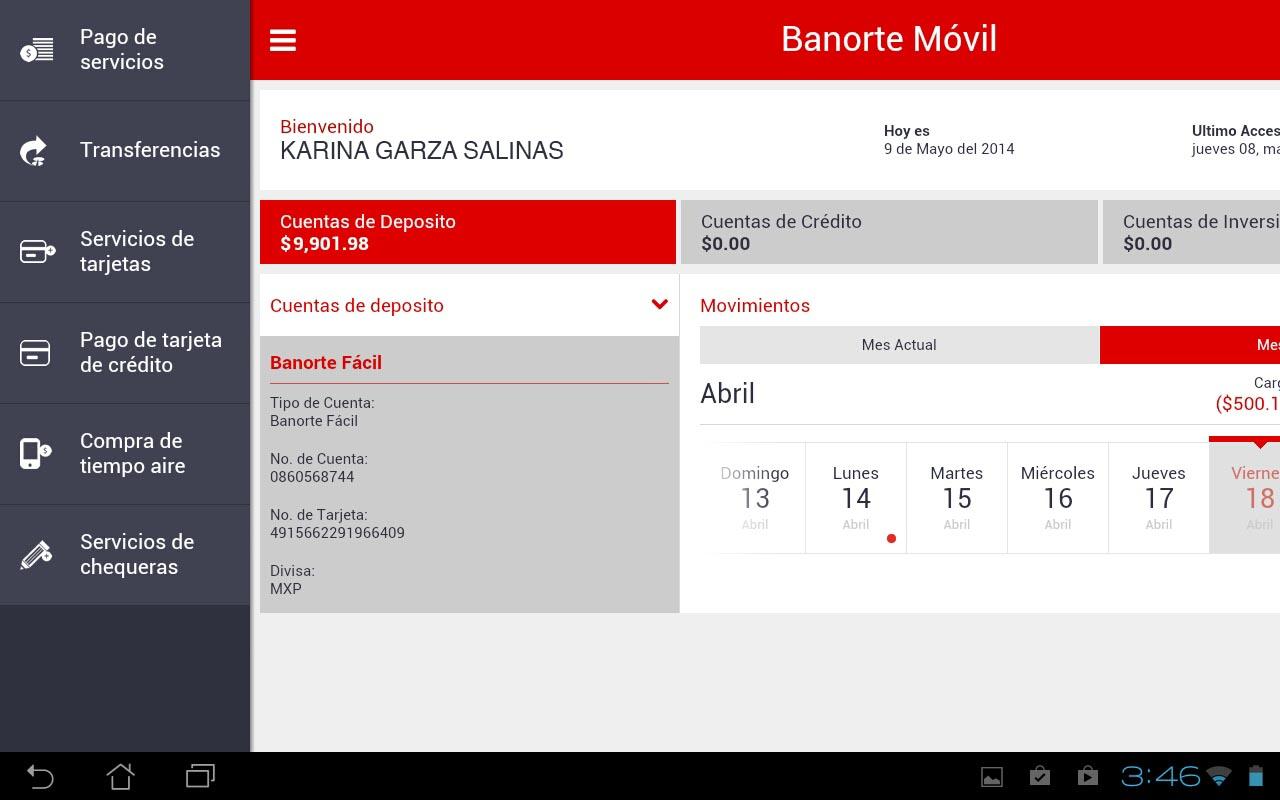This screenshot has height=800, width=1280.
Task: Switch to Mes Actual movements tab
Action: [899, 345]
